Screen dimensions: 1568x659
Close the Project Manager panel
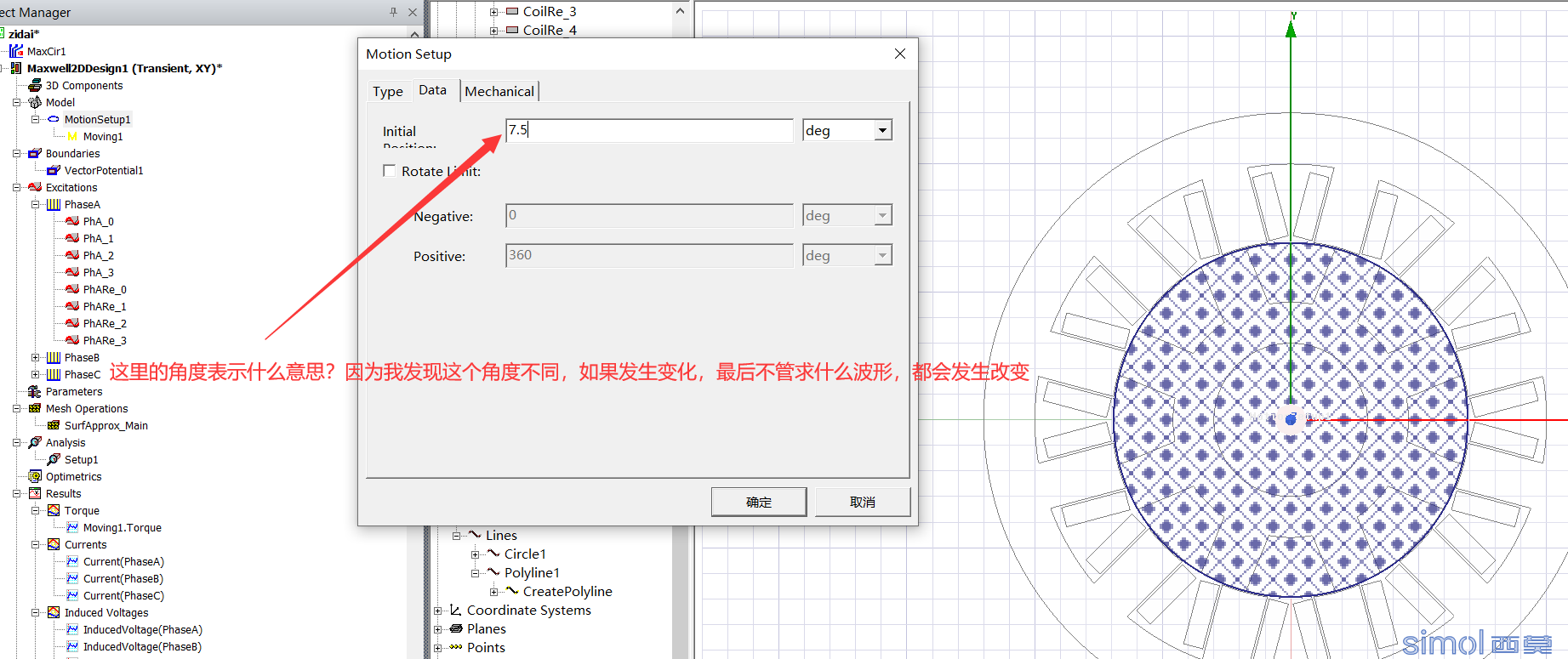tap(413, 12)
